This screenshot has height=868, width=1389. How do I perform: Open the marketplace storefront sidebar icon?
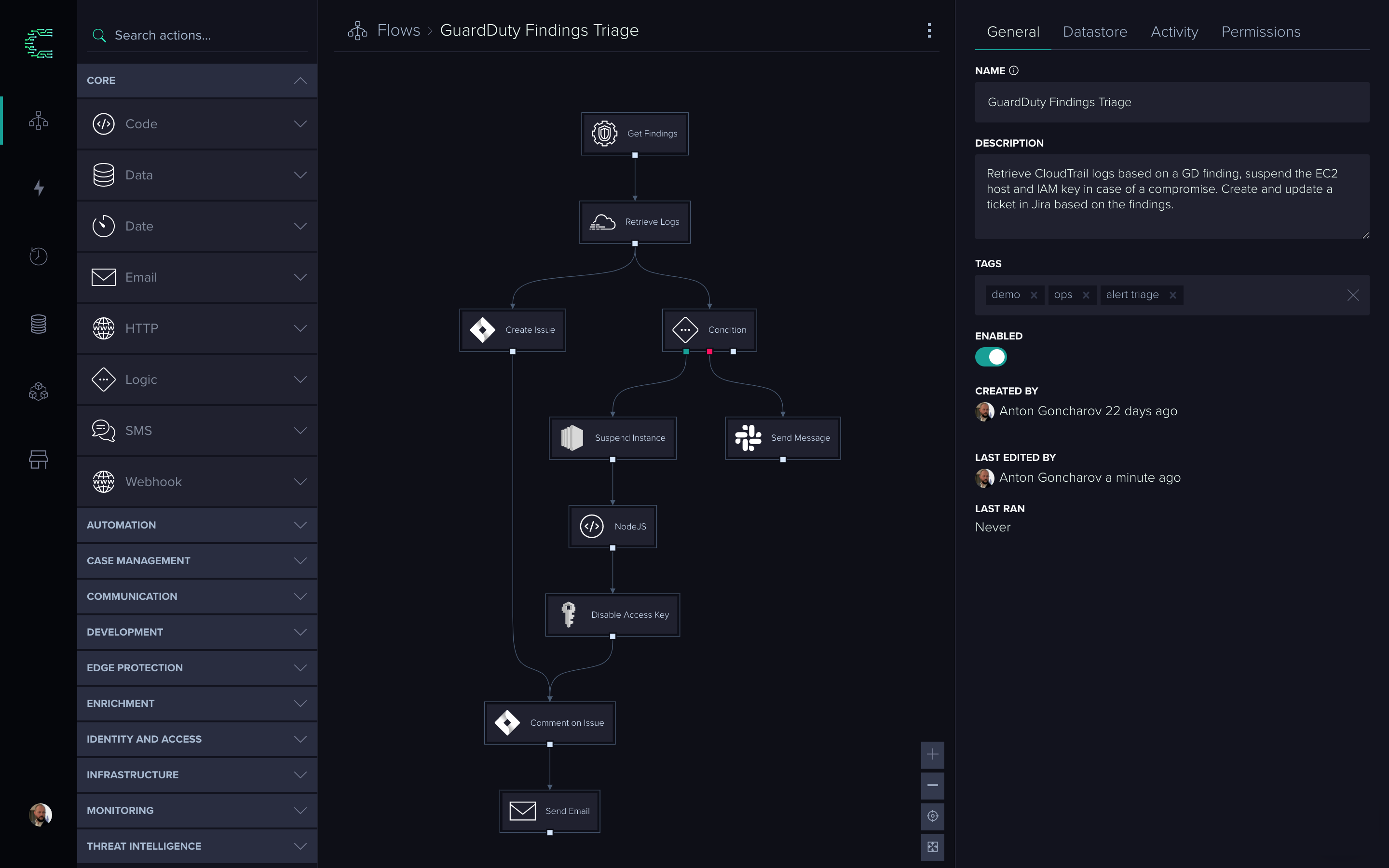(39, 459)
